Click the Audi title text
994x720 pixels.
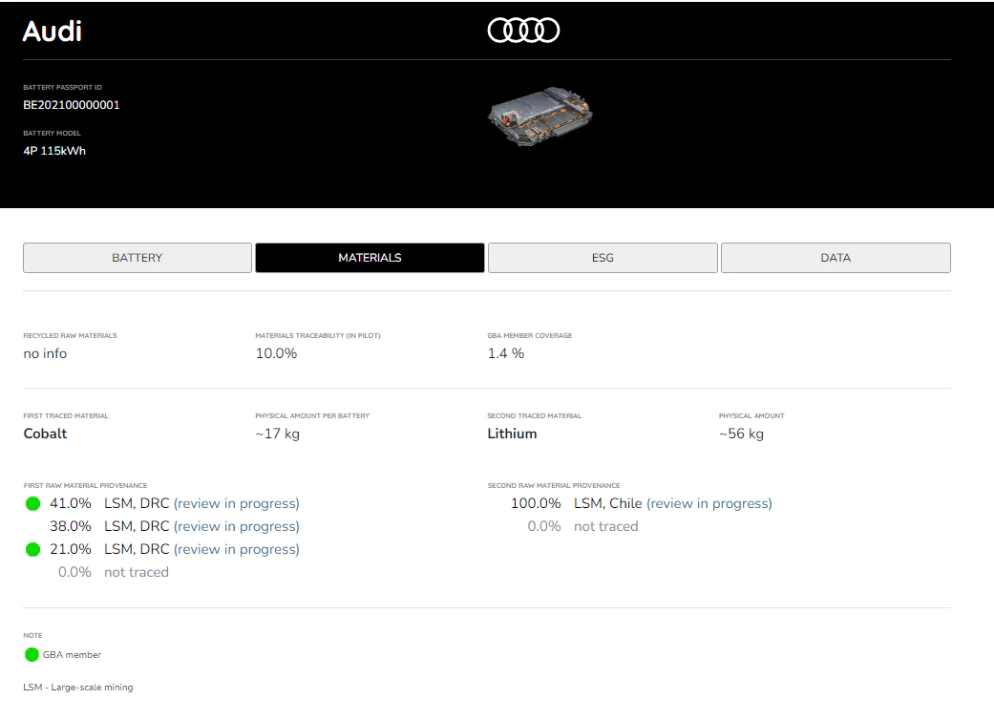[52, 31]
